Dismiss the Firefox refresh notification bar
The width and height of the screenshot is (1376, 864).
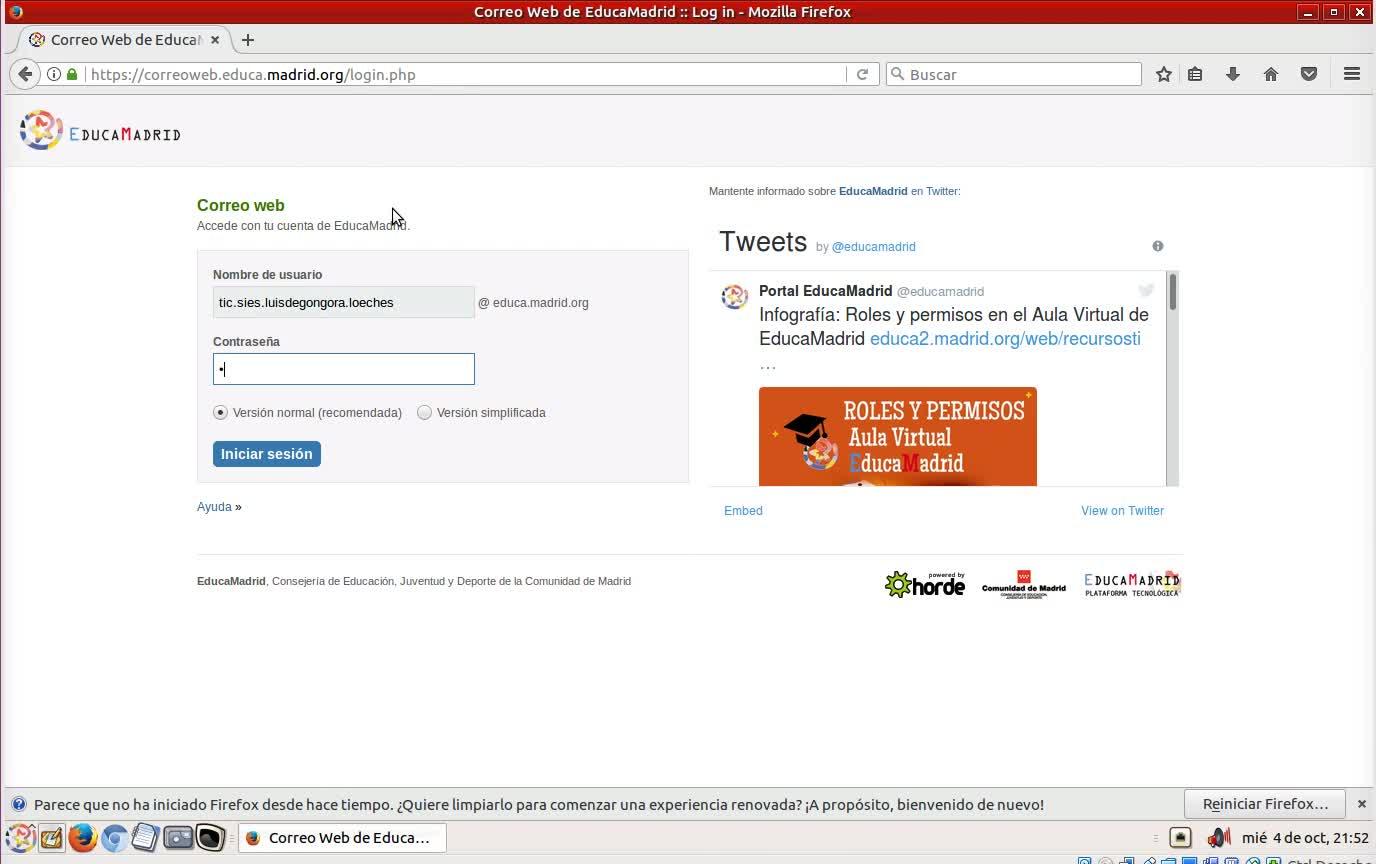pos(1361,804)
